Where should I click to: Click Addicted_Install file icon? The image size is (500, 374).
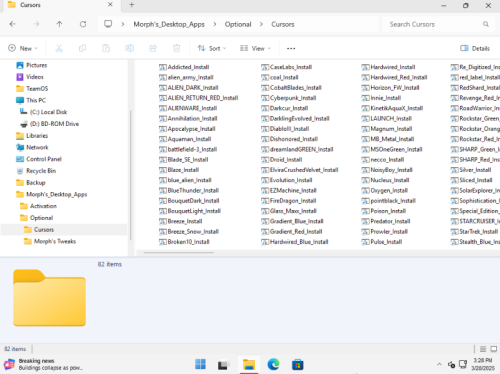pyautogui.click(x=163, y=67)
